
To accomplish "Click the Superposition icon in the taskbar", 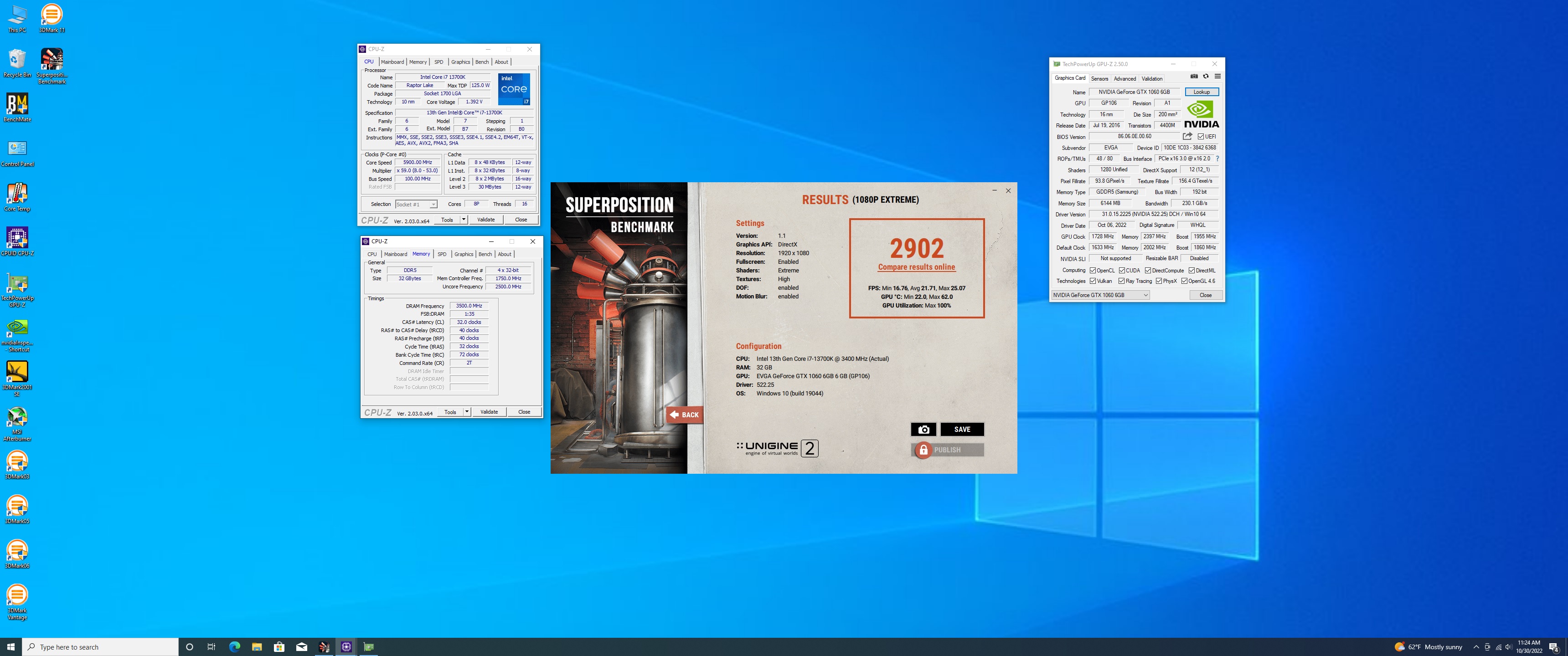I will click(324, 647).
